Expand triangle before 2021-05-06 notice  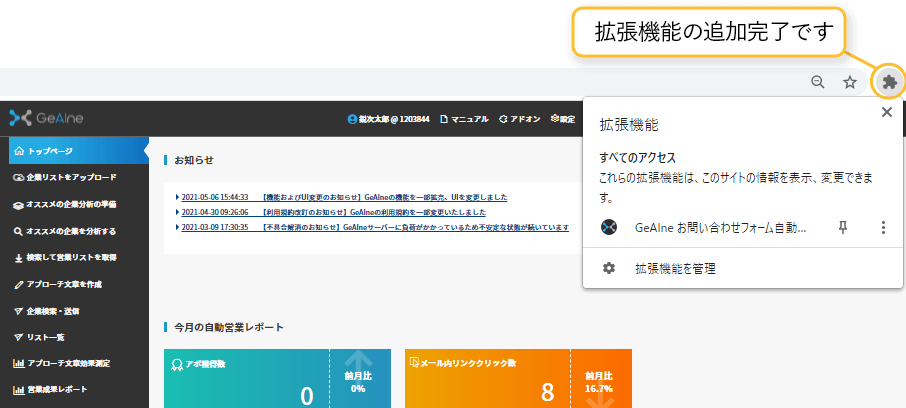[177, 197]
